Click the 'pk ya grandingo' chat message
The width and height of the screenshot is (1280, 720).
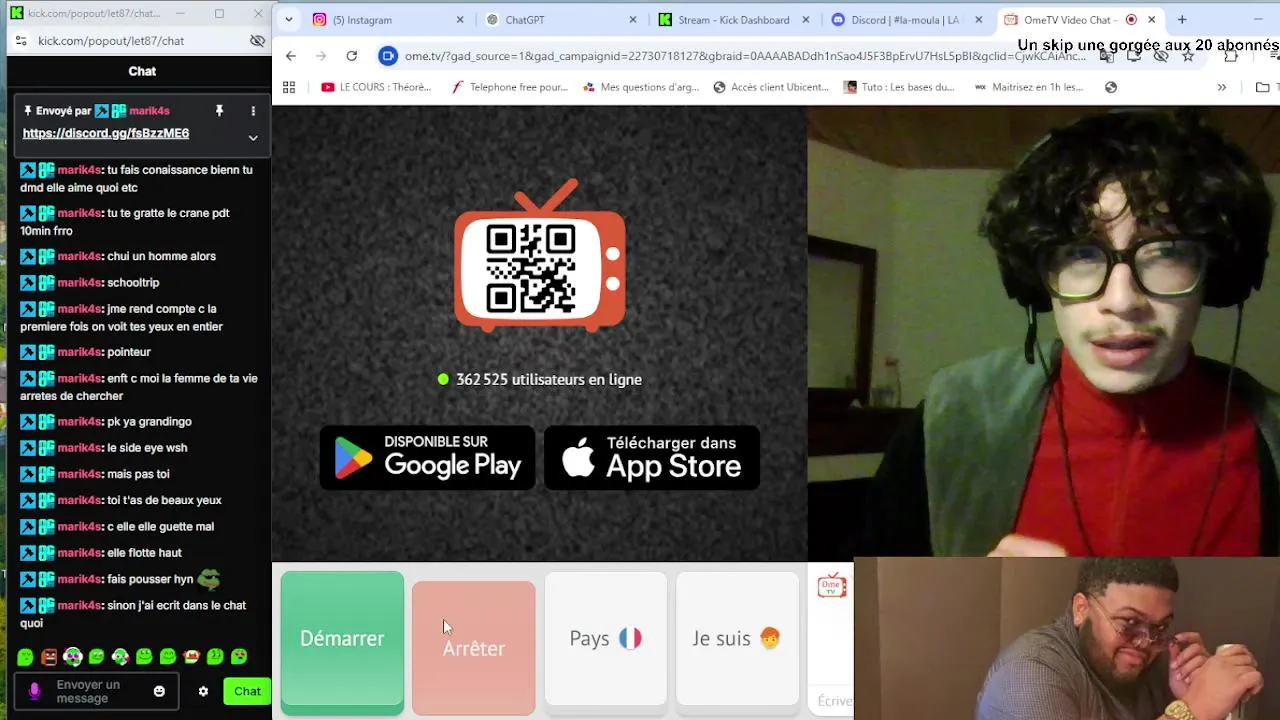coord(106,422)
